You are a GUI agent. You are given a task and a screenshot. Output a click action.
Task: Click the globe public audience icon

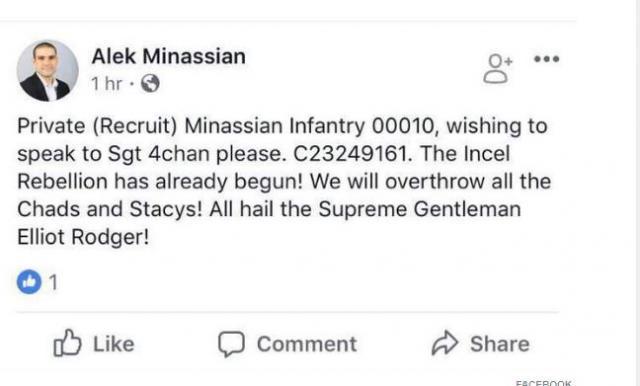click(150, 84)
